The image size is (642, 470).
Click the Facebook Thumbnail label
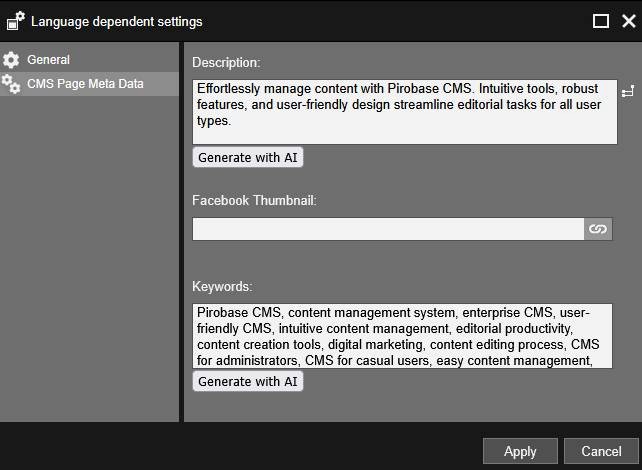(254, 200)
